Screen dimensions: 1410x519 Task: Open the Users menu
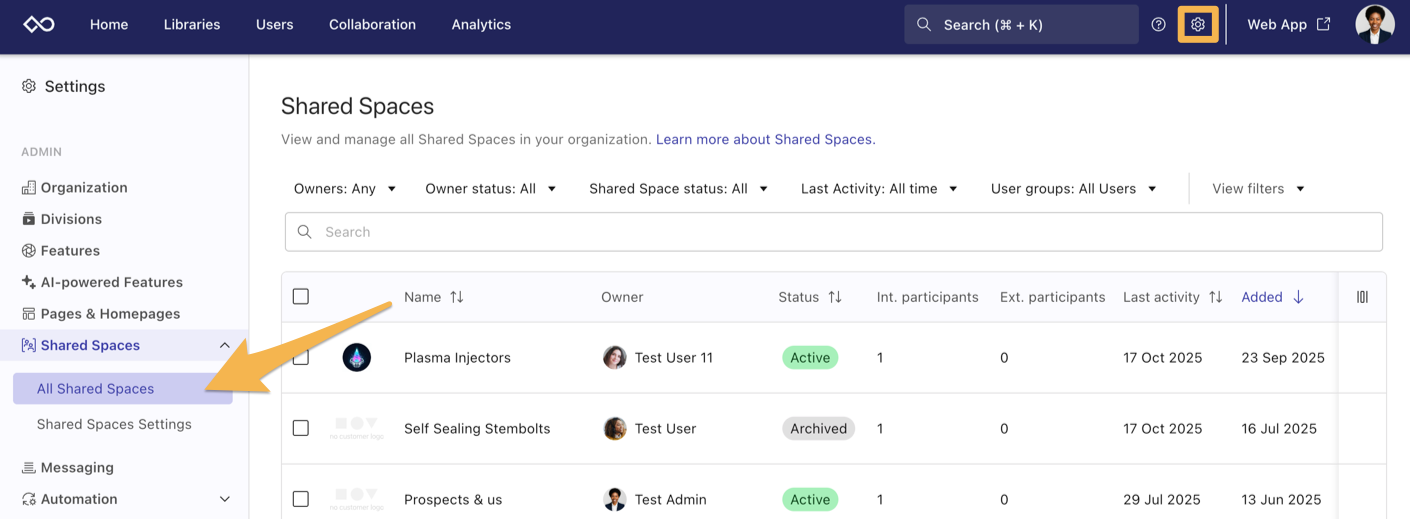coord(275,24)
